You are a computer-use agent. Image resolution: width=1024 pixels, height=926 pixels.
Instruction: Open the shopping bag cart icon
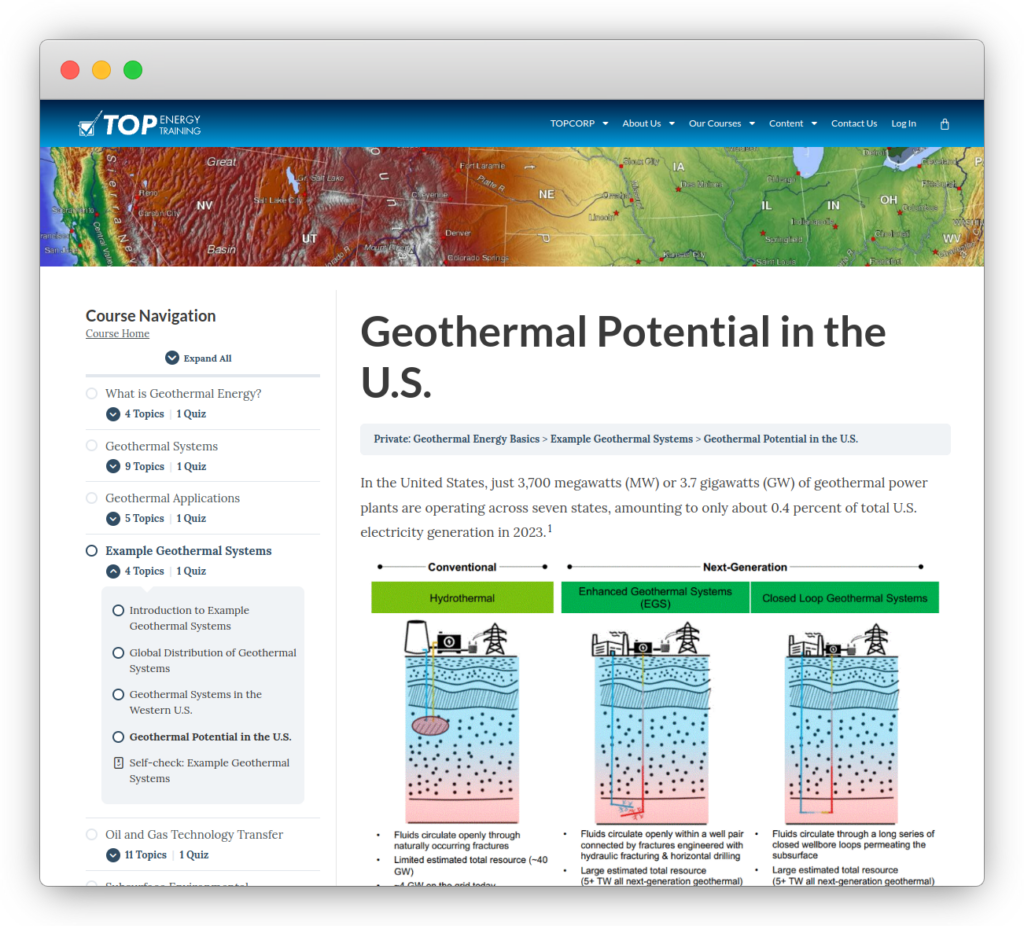tap(944, 124)
